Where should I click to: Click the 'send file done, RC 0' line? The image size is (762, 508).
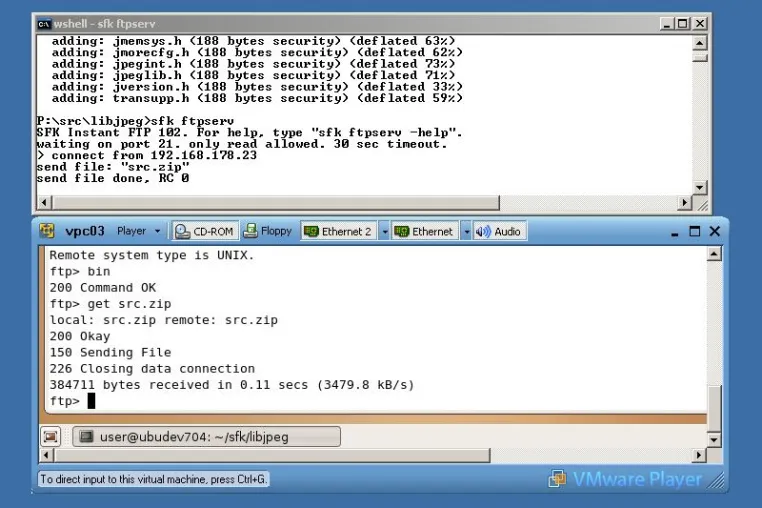pos(113,178)
